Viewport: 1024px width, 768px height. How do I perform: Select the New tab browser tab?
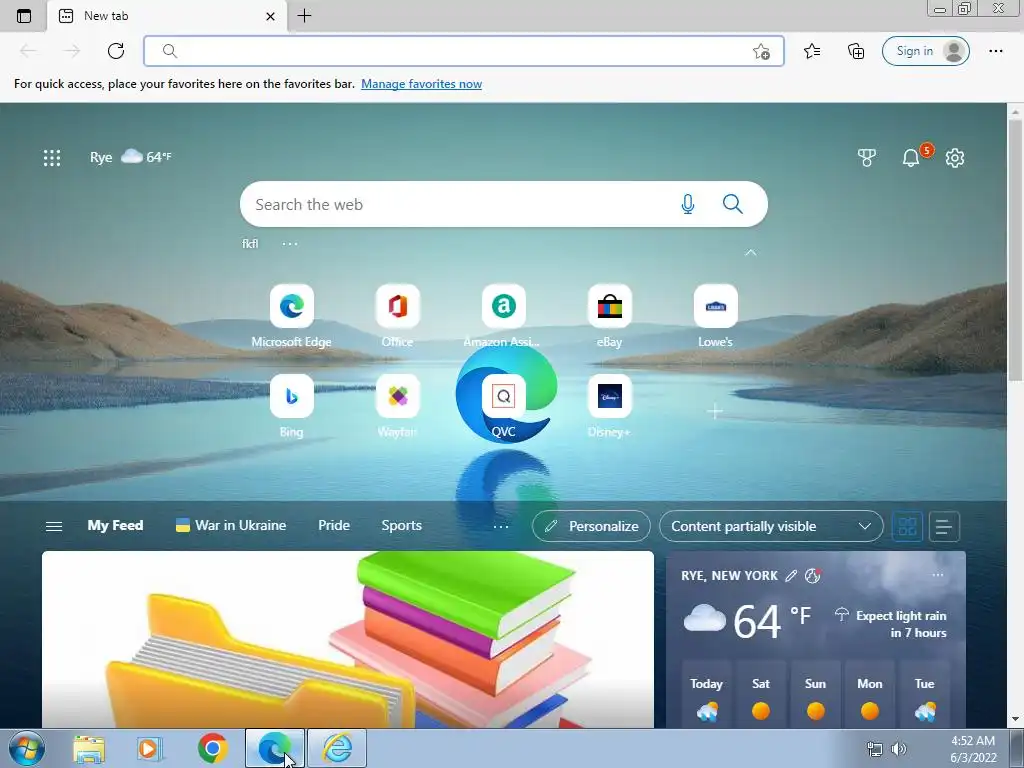[167, 16]
